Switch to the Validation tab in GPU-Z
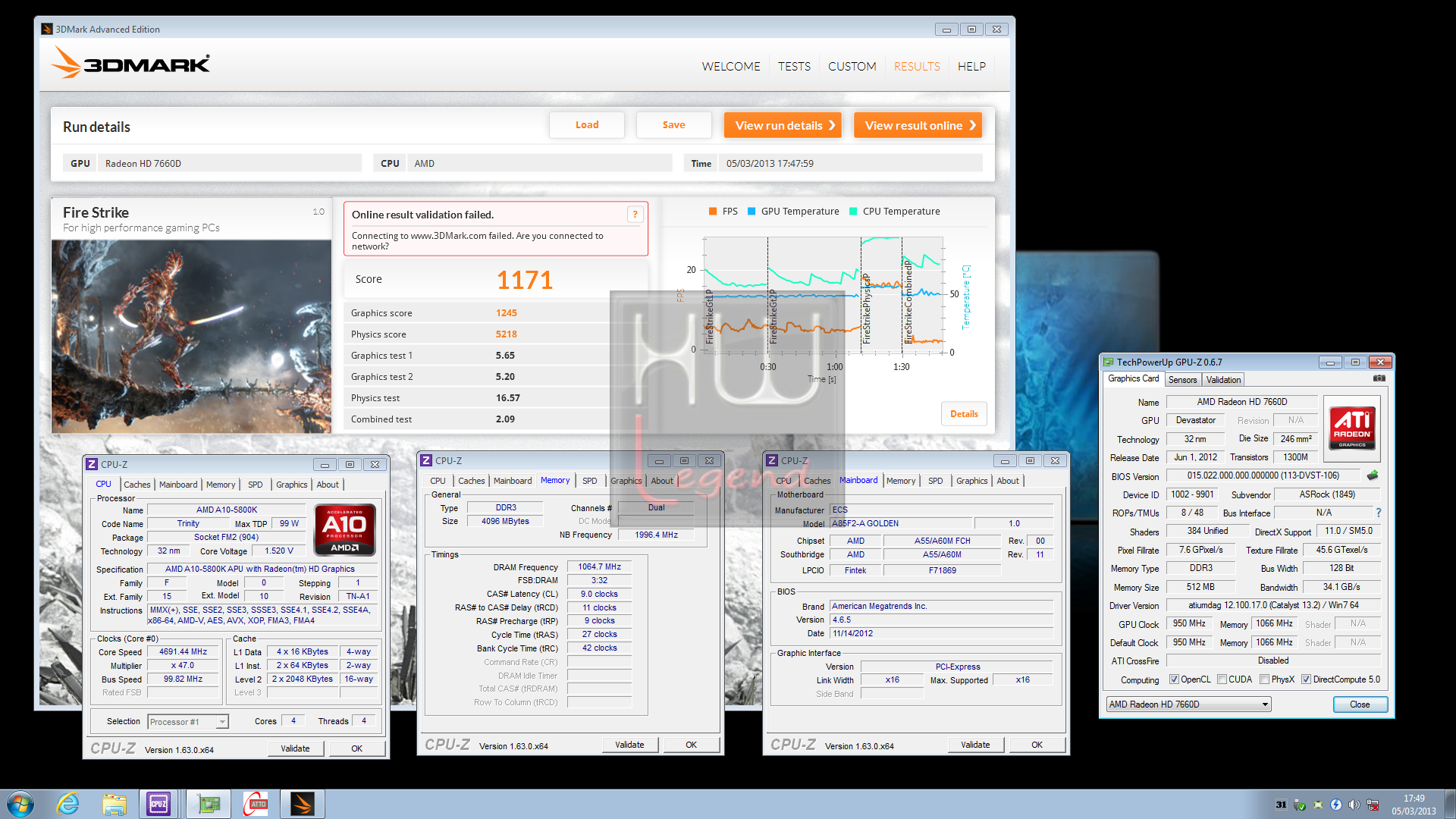Image resolution: width=1456 pixels, height=819 pixels. (1223, 380)
